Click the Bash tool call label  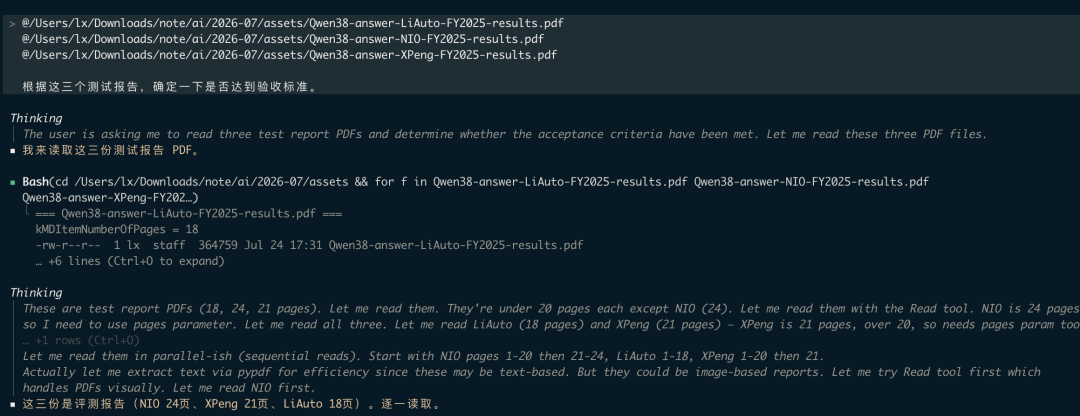coord(36,182)
